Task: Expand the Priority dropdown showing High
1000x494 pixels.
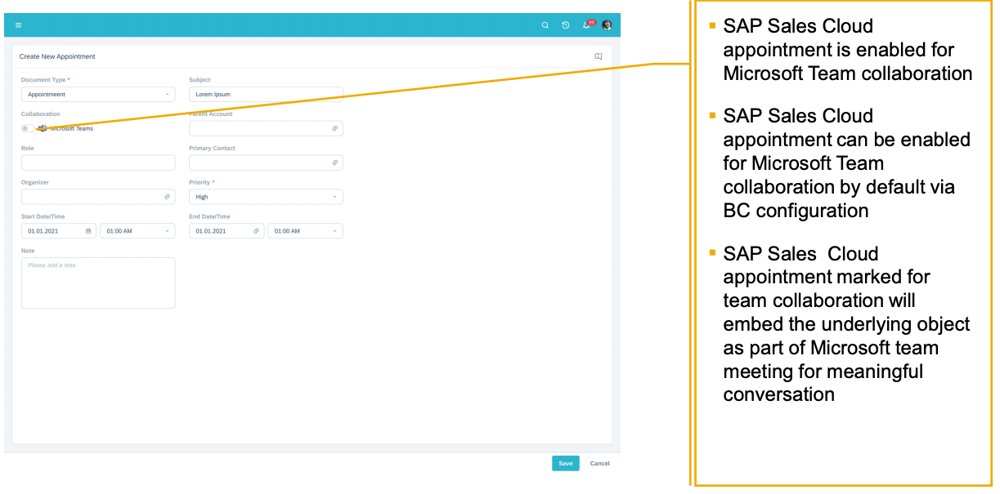Action: [x=266, y=197]
